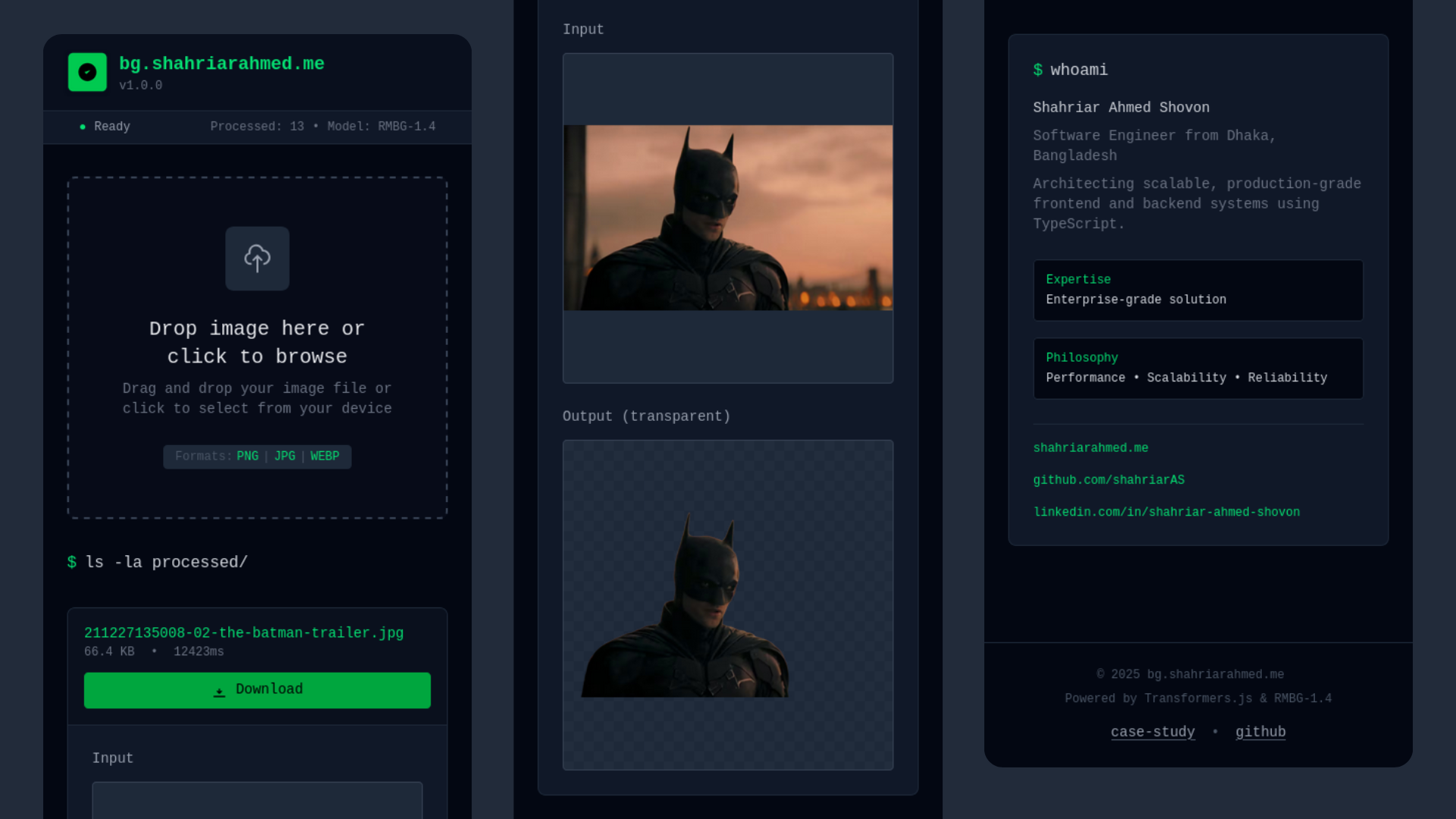This screenshot has width=1456, height=819.
Task: Click the green Ready status dot
Action: (x=83, y=127)
